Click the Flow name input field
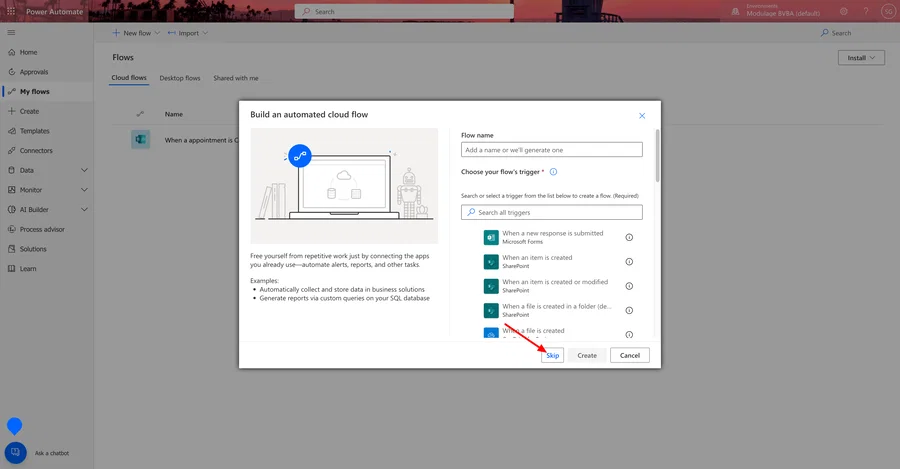 [x=552, y=150]
